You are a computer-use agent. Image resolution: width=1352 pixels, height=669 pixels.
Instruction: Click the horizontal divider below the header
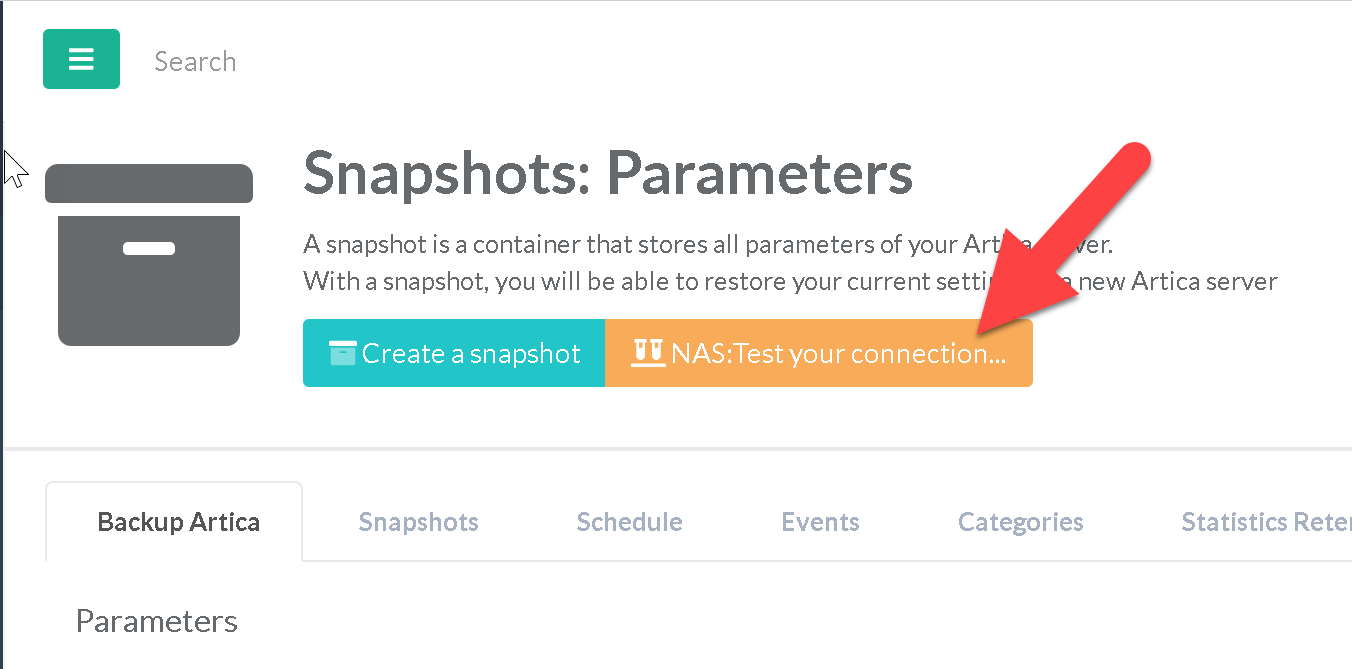pos(676,448)
